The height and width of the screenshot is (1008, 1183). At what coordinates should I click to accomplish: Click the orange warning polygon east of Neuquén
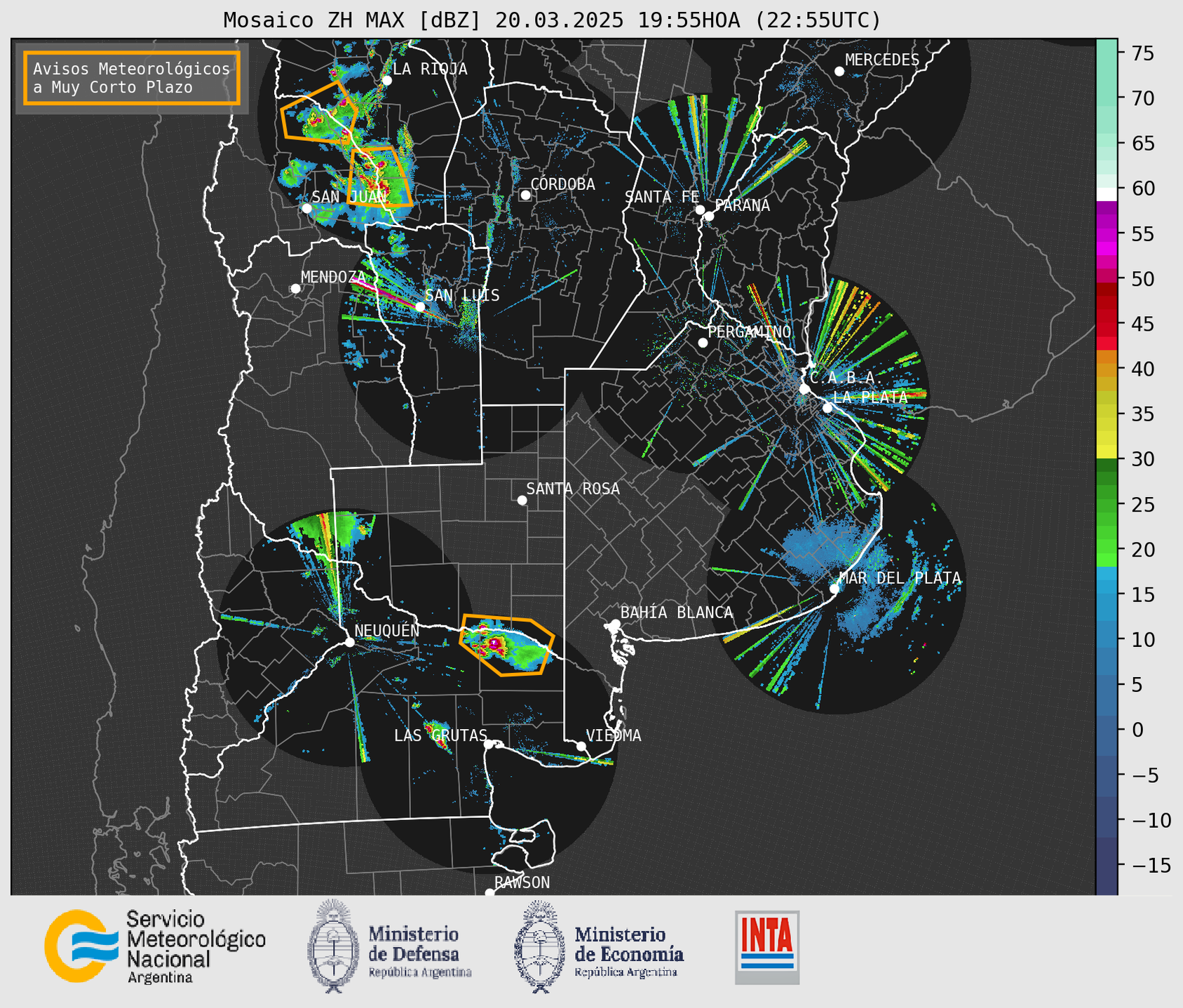point(507,645)
